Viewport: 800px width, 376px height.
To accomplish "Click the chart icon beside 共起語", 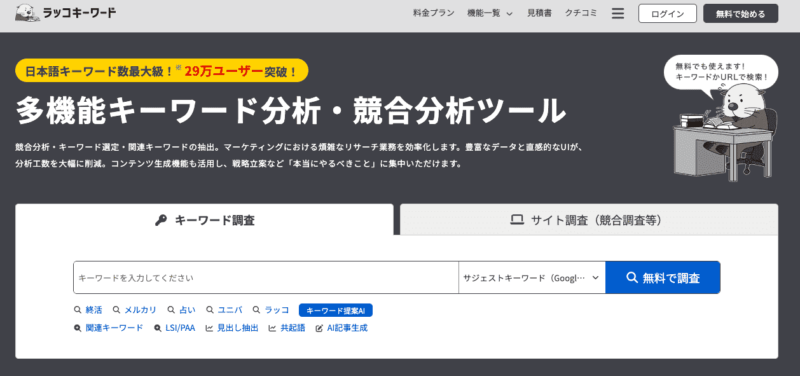I will point(272,328).
